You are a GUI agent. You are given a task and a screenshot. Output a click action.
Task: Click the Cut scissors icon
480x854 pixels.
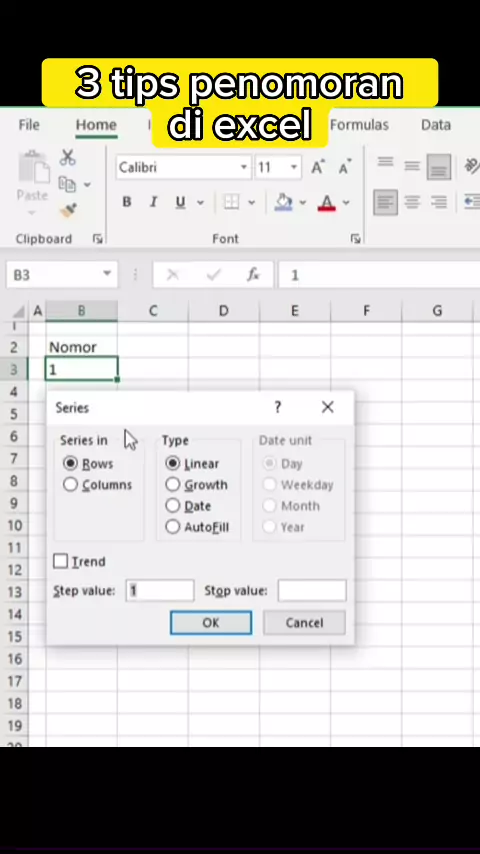tap(68, 157)
